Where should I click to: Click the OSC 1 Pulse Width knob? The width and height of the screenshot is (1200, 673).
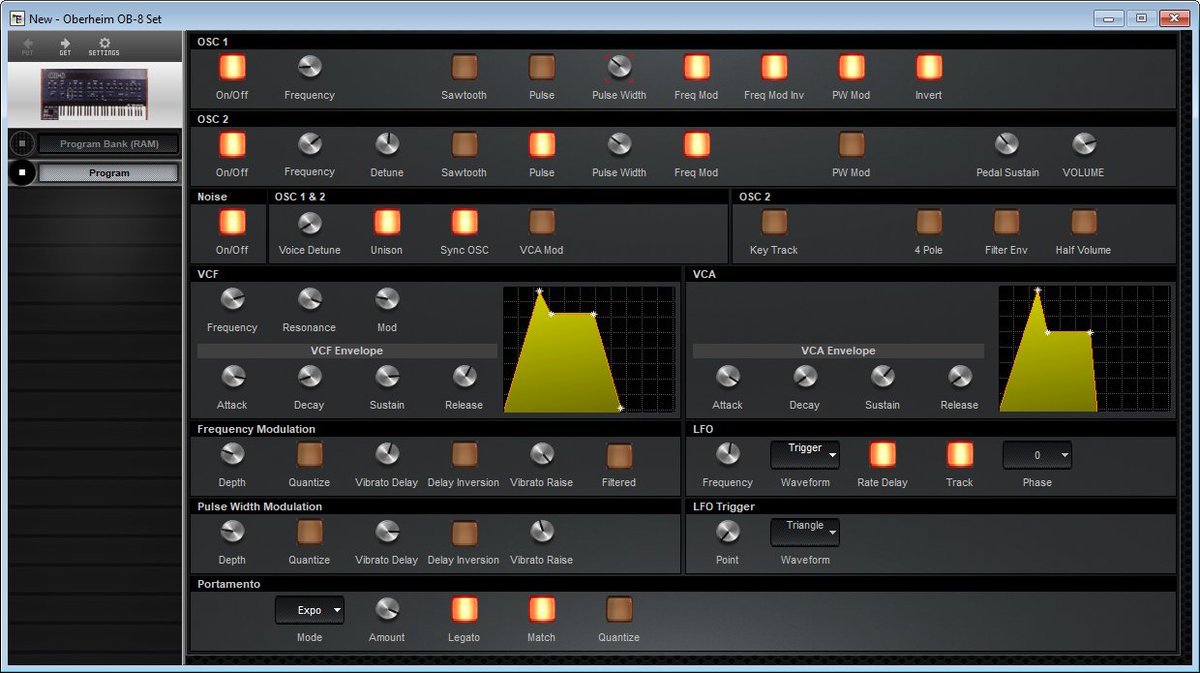click(620, 67)
